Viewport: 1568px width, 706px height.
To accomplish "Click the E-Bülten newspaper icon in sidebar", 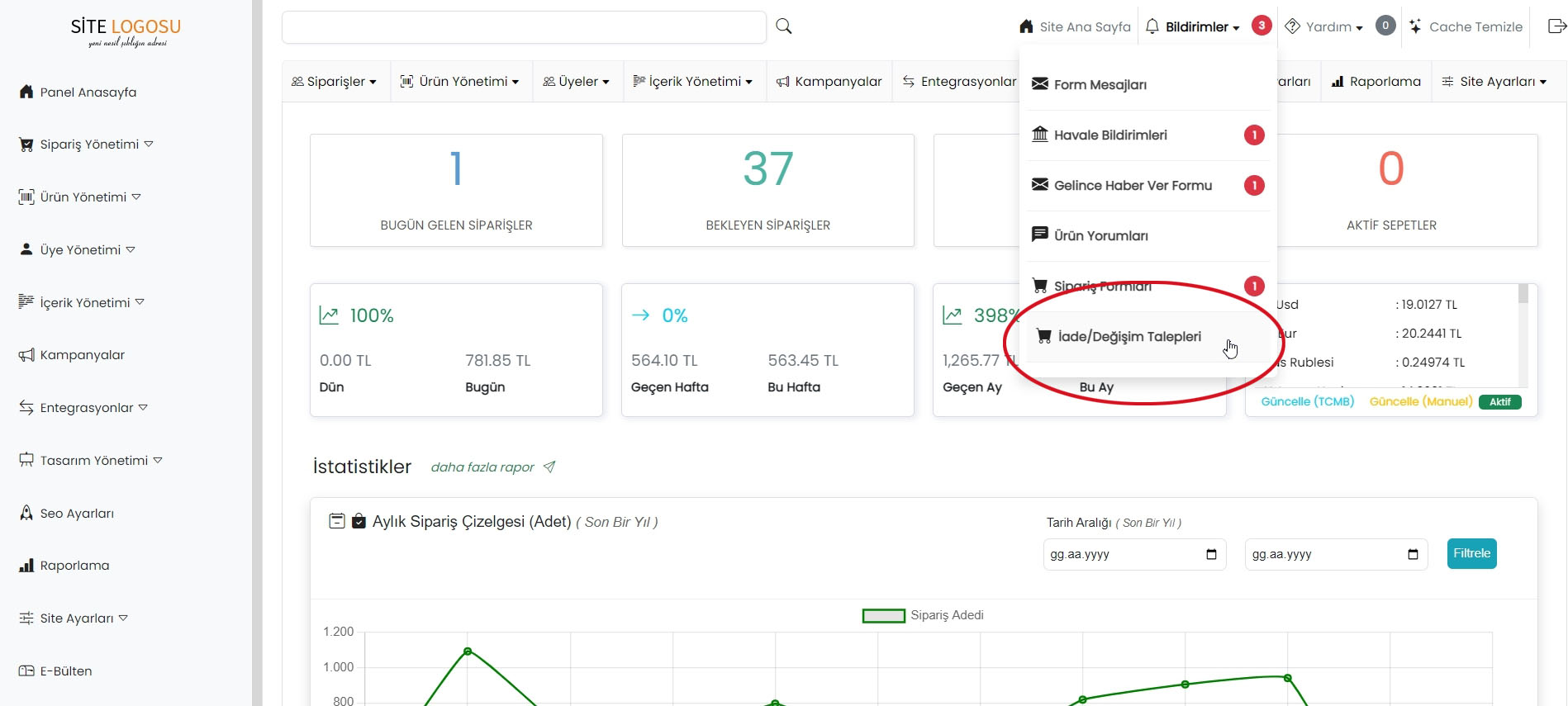I will click(x=26, y=670).
